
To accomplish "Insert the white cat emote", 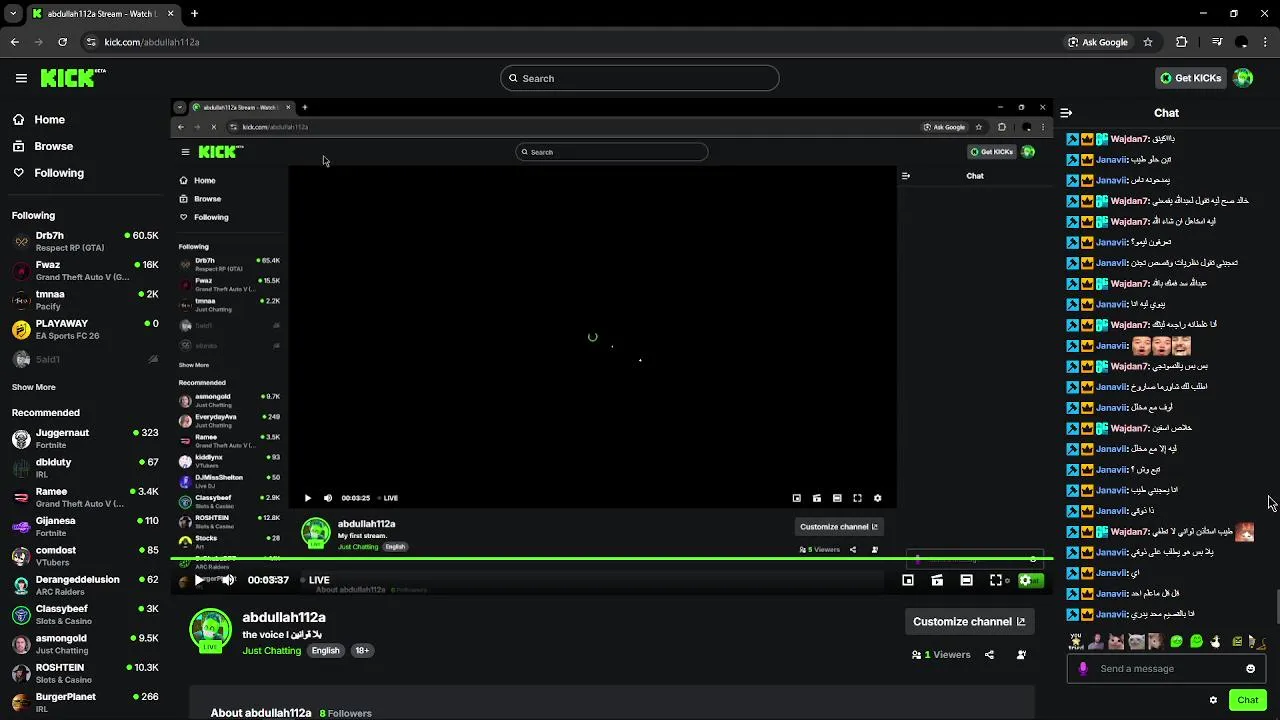I will point(1136,641).
